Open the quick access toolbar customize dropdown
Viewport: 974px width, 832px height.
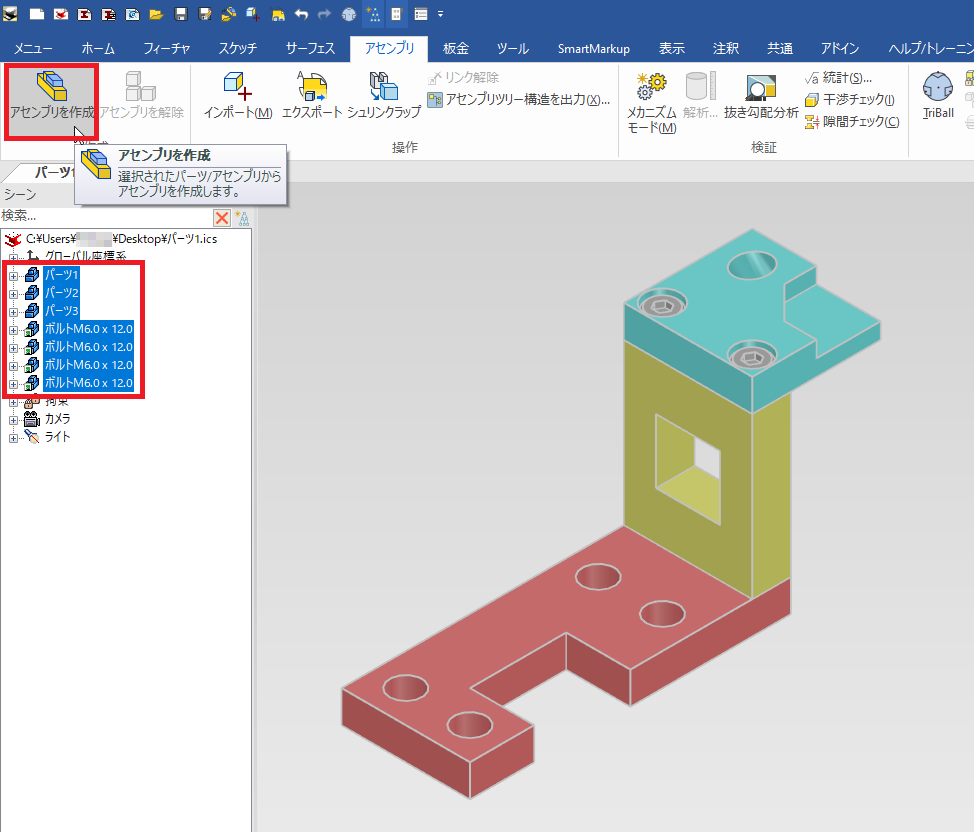pyautogui.click(x=441, y=15)
